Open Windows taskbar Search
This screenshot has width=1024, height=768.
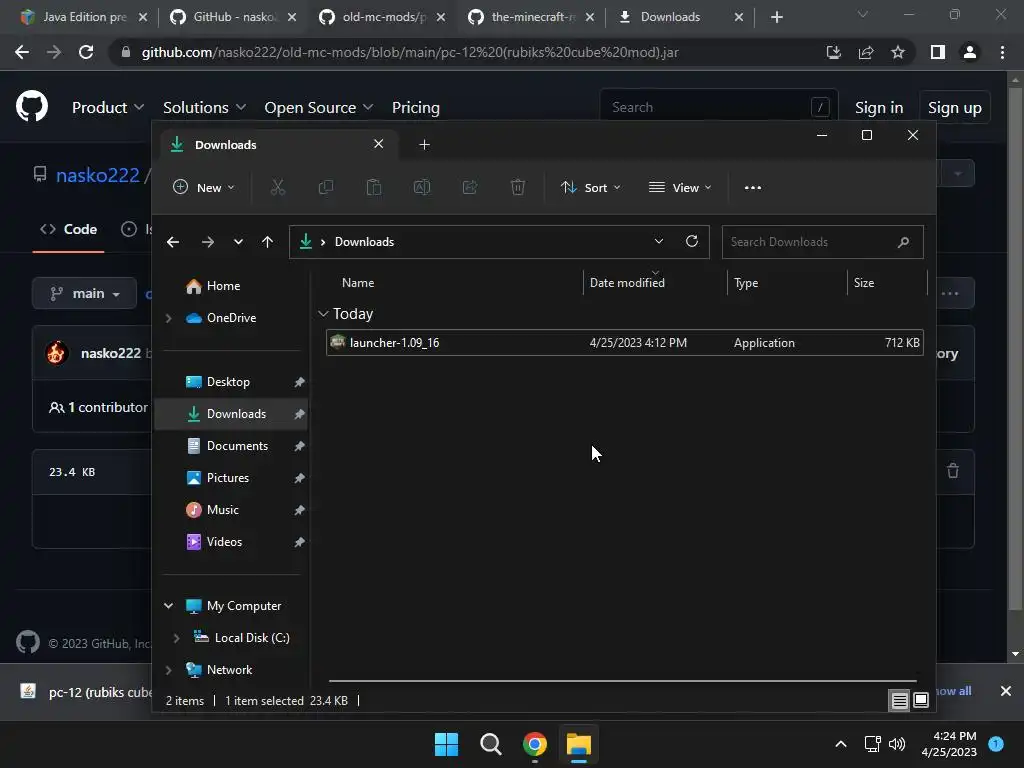pyautogui.click(x=490, y=744)
